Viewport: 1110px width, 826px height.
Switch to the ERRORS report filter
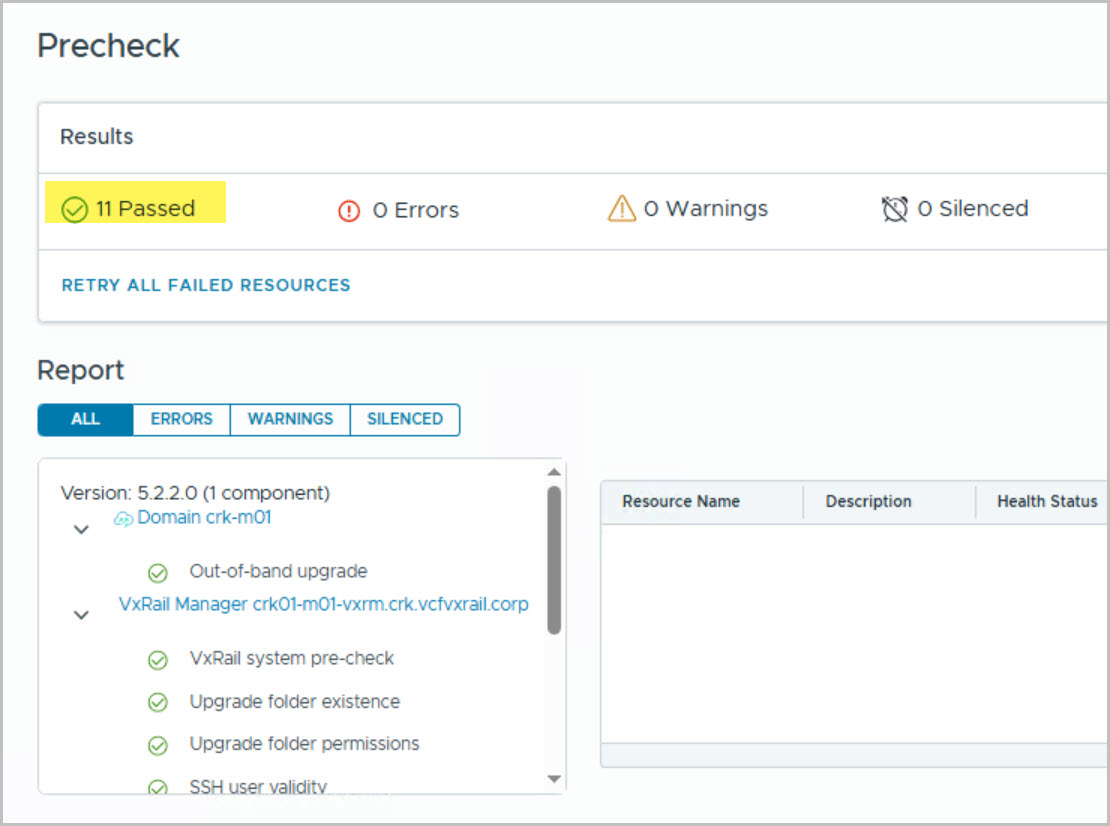coord(181,420)
